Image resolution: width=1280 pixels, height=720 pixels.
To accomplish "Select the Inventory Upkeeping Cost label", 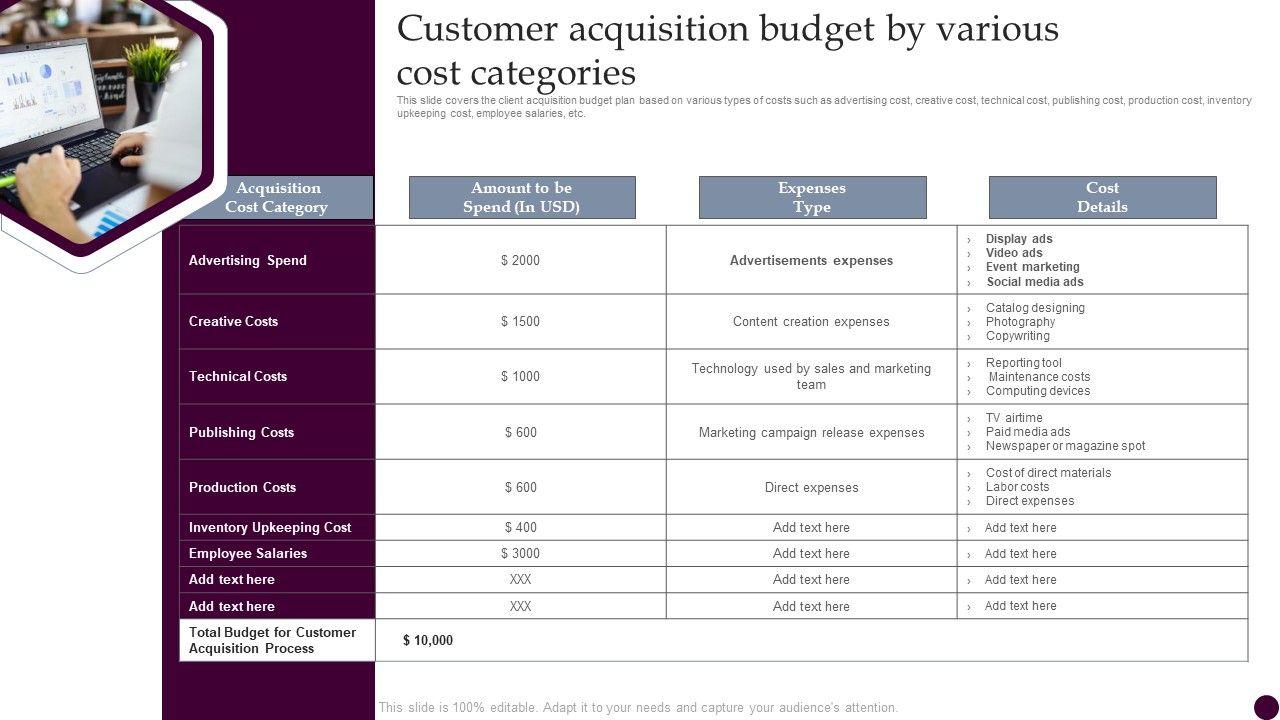I will pos(270,527).
